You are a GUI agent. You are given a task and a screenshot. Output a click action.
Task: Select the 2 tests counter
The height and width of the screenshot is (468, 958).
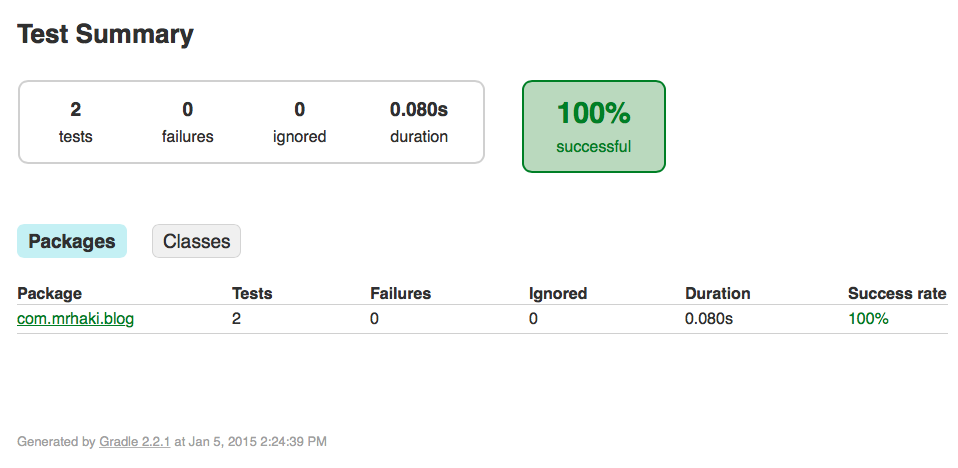[x=76, y=122]
